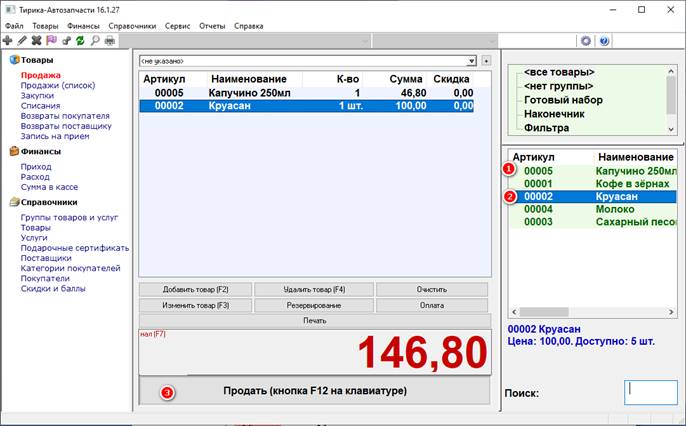The image size is (686, 426).
Task: Open Приход in the sidebar
Action: [x=36, y=167]
